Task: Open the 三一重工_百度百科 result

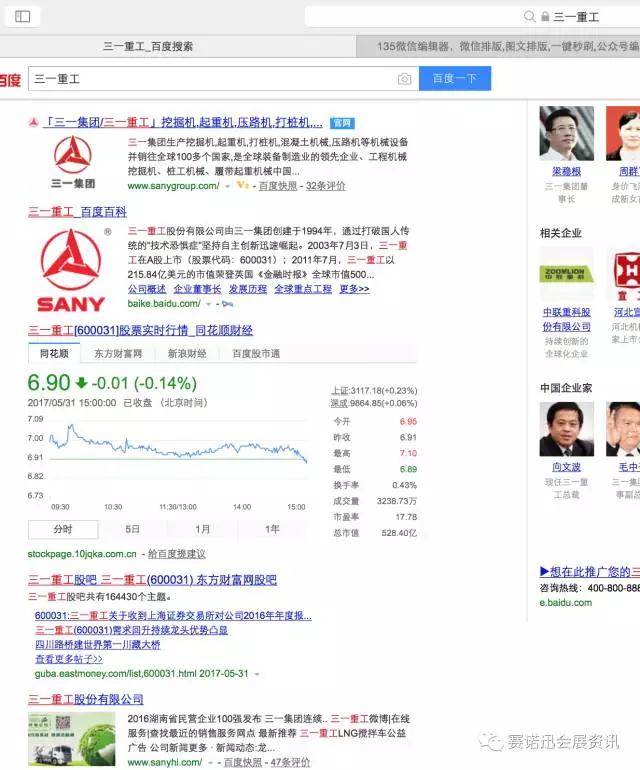Action: click(x=77, y=212)
